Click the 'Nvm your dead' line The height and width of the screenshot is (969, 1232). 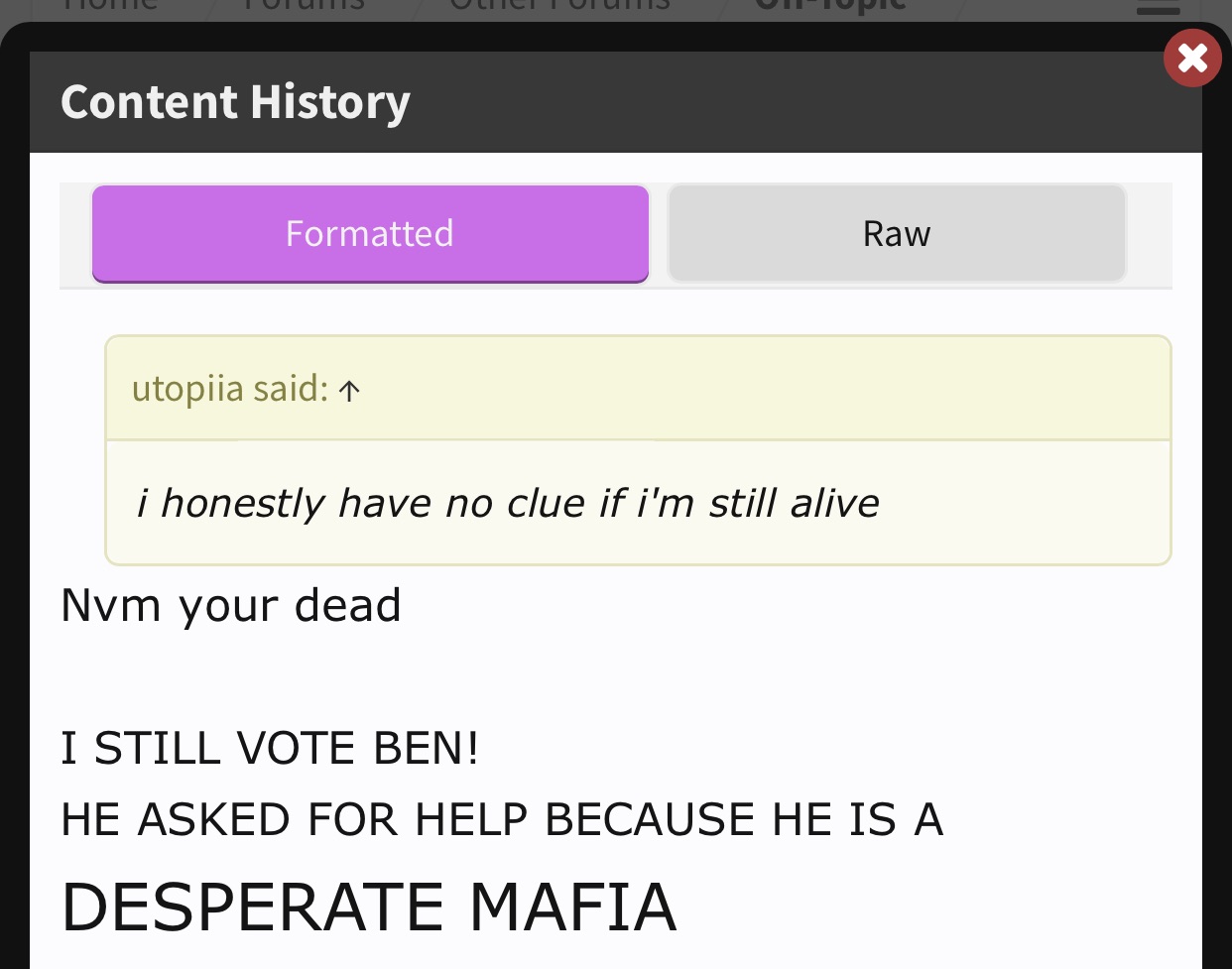click(x=231, y=606)
